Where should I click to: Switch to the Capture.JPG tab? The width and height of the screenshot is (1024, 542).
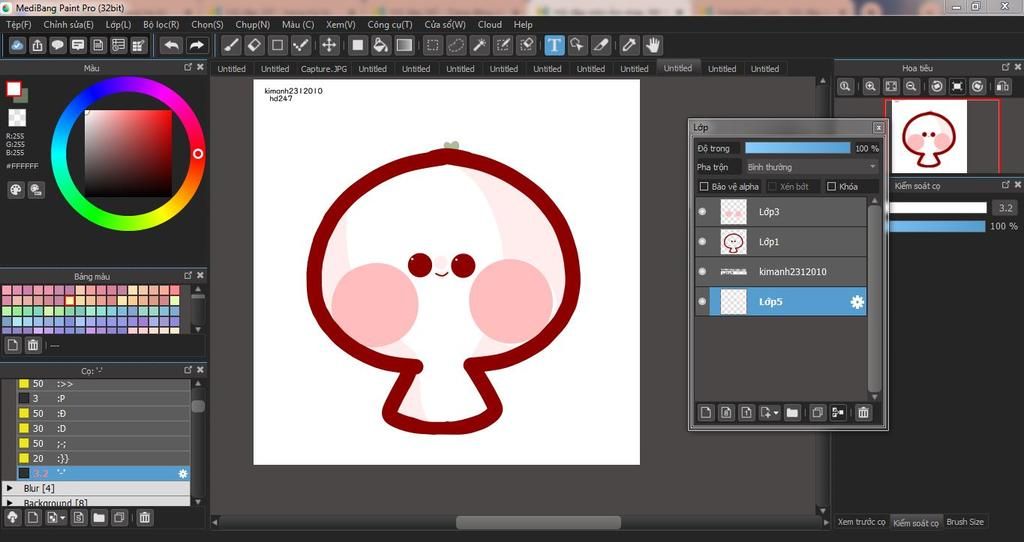[x=324, y=69]
